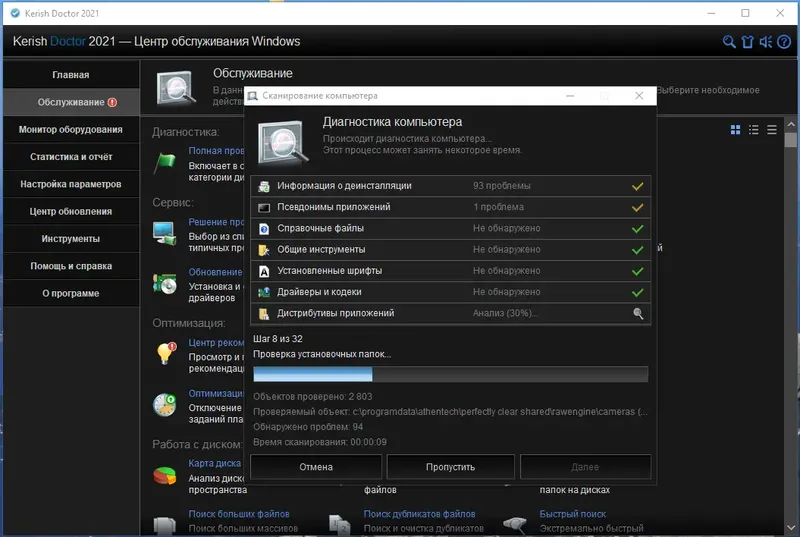Click the Общие инструменты row text

(x=321, y=250)
